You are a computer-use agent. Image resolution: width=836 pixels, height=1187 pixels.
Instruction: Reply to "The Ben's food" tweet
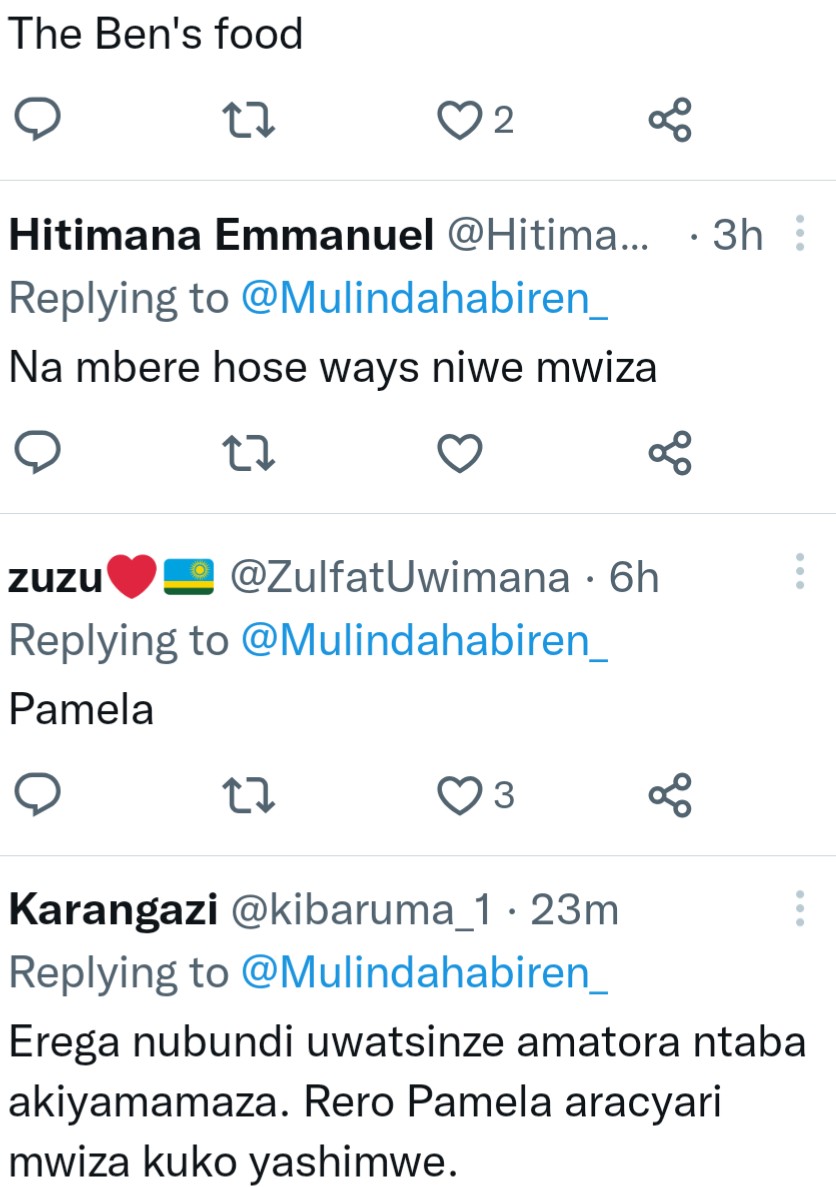coord(38,121)
